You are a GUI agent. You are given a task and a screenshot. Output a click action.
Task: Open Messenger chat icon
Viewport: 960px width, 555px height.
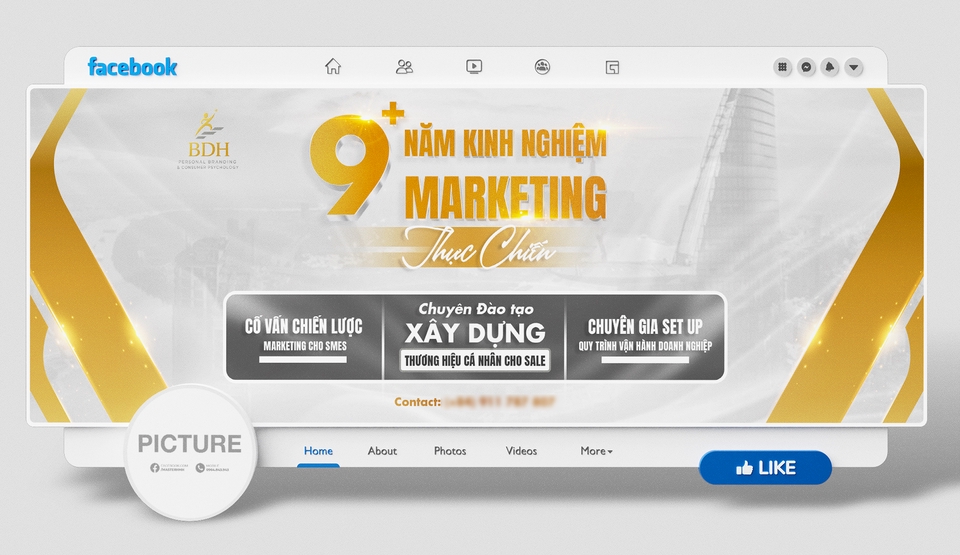806,67
